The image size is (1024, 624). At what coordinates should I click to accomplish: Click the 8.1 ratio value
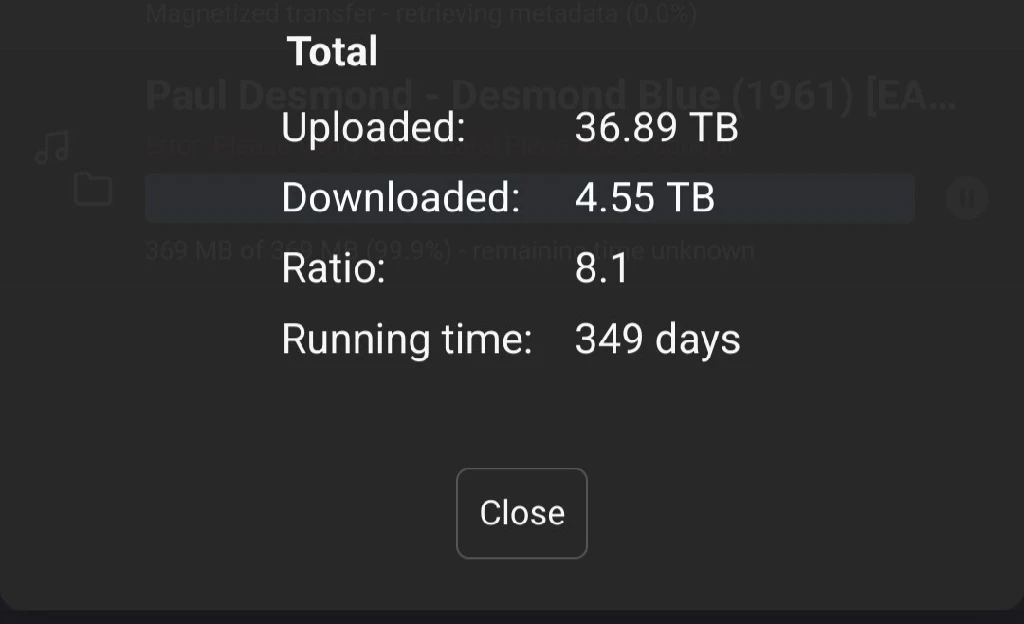tap(601, 268)
